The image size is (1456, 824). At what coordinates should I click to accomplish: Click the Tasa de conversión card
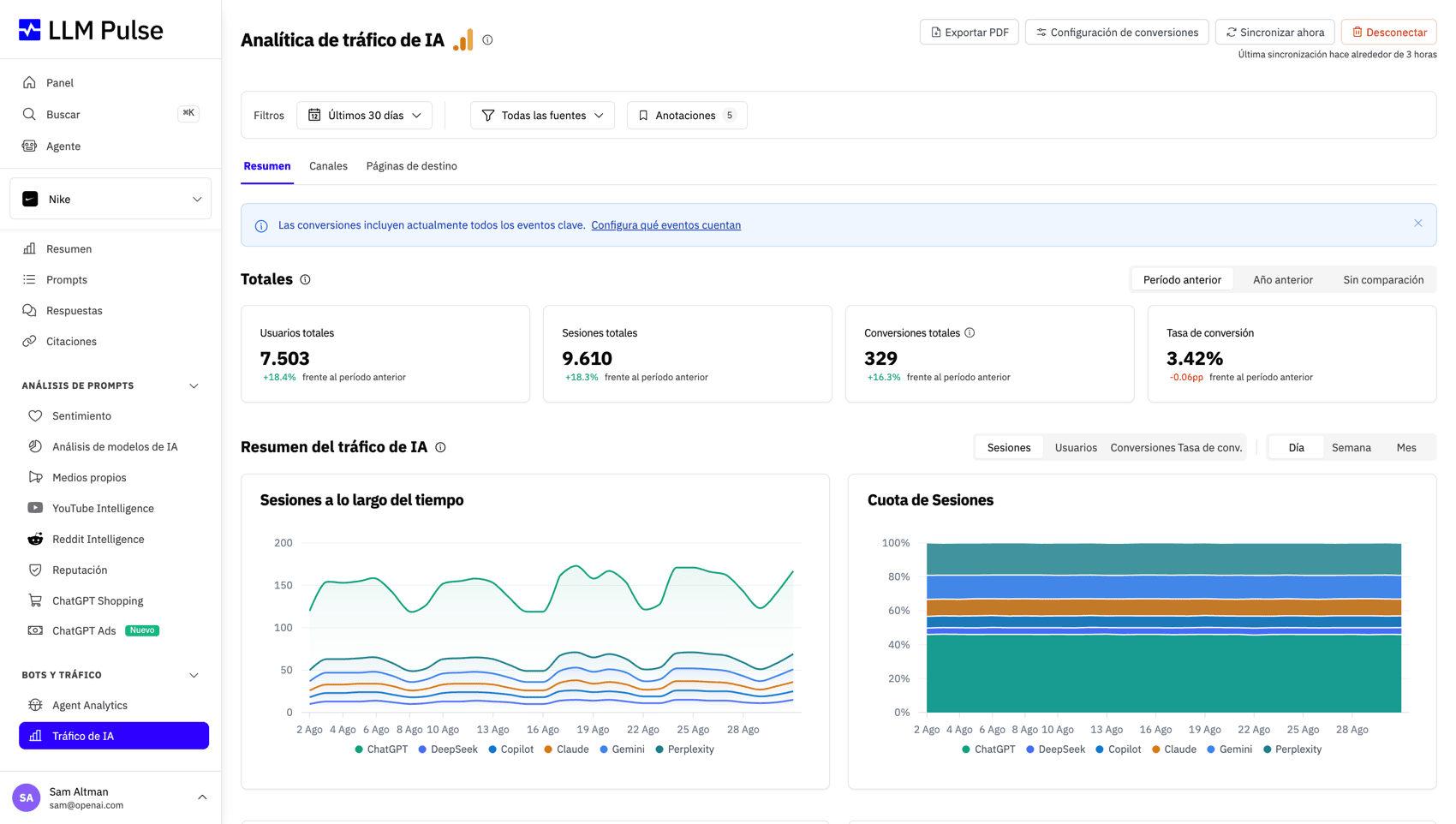(x=1292, y=354)
